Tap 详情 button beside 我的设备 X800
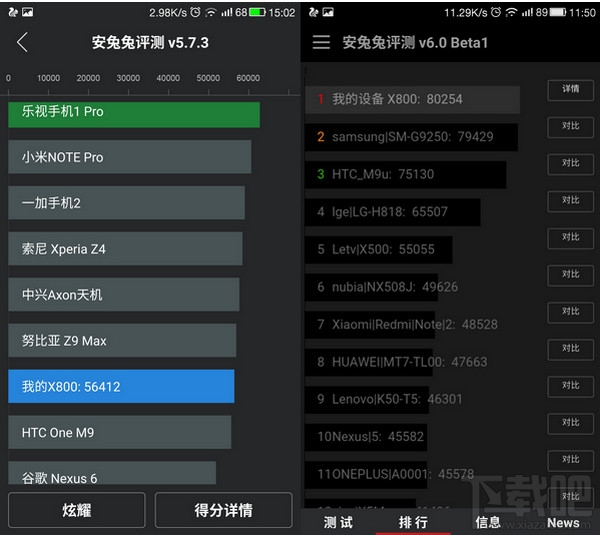 [571, 90]
